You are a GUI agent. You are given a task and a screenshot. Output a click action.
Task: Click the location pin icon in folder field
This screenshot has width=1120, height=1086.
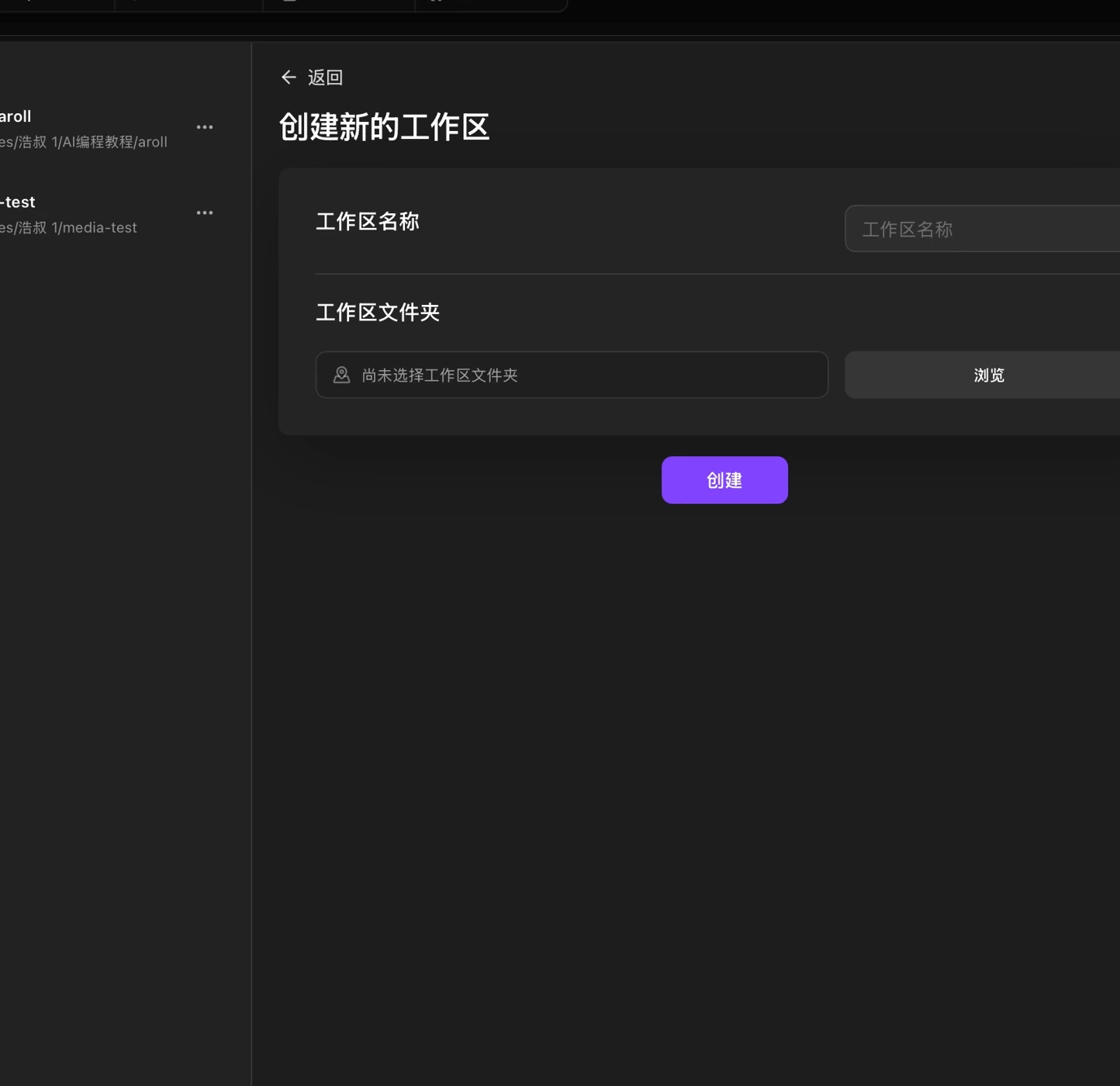click(341, 375)
